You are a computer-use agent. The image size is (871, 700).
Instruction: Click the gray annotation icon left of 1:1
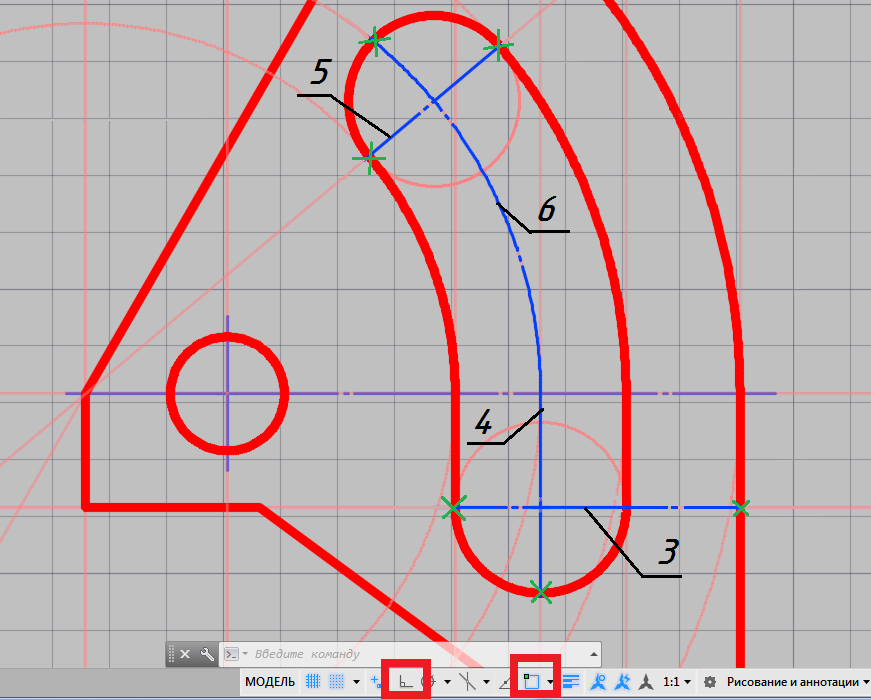click(647, 682)
